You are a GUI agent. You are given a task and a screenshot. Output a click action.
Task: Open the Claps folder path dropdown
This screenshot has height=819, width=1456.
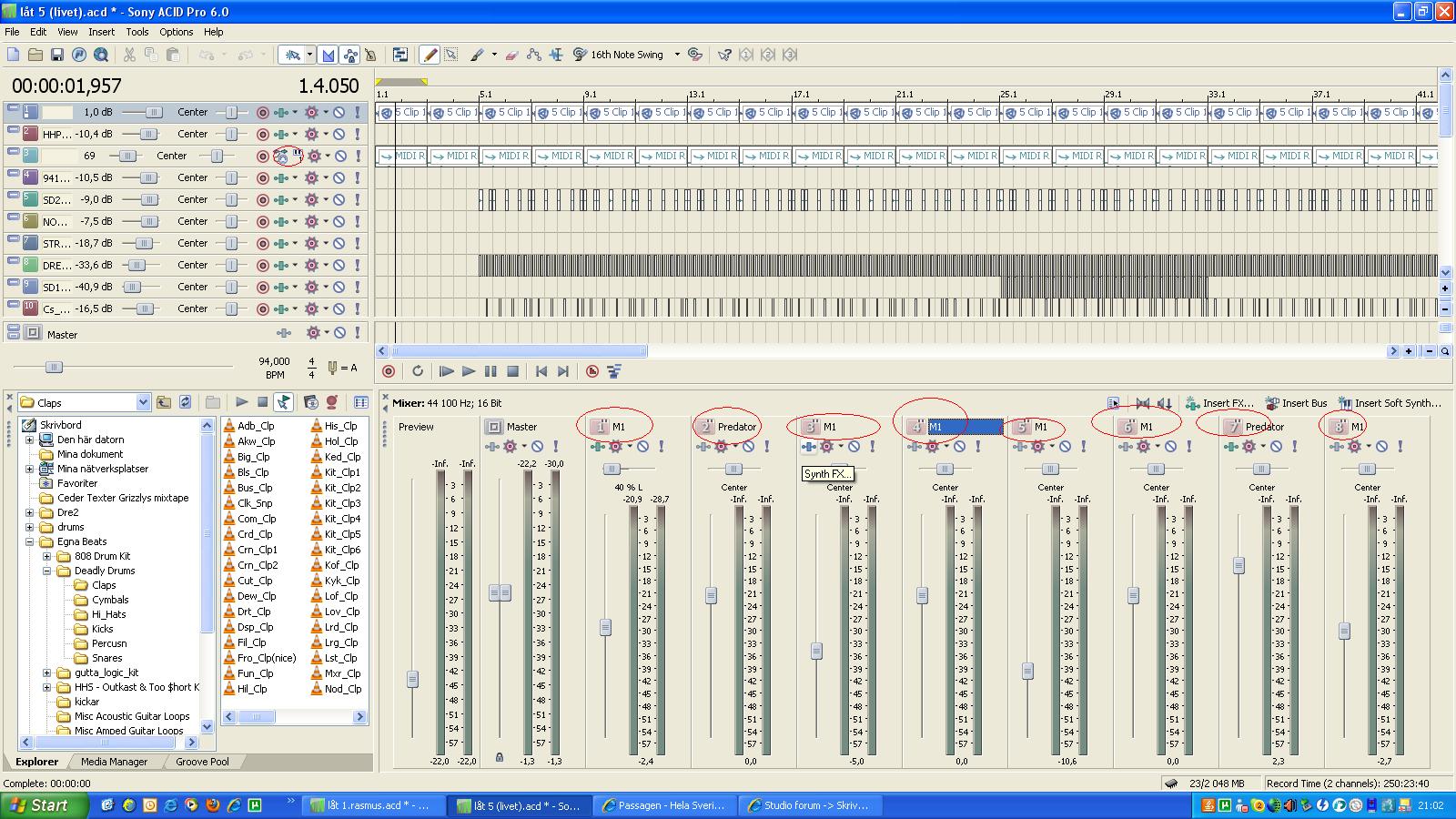(143, 402)
